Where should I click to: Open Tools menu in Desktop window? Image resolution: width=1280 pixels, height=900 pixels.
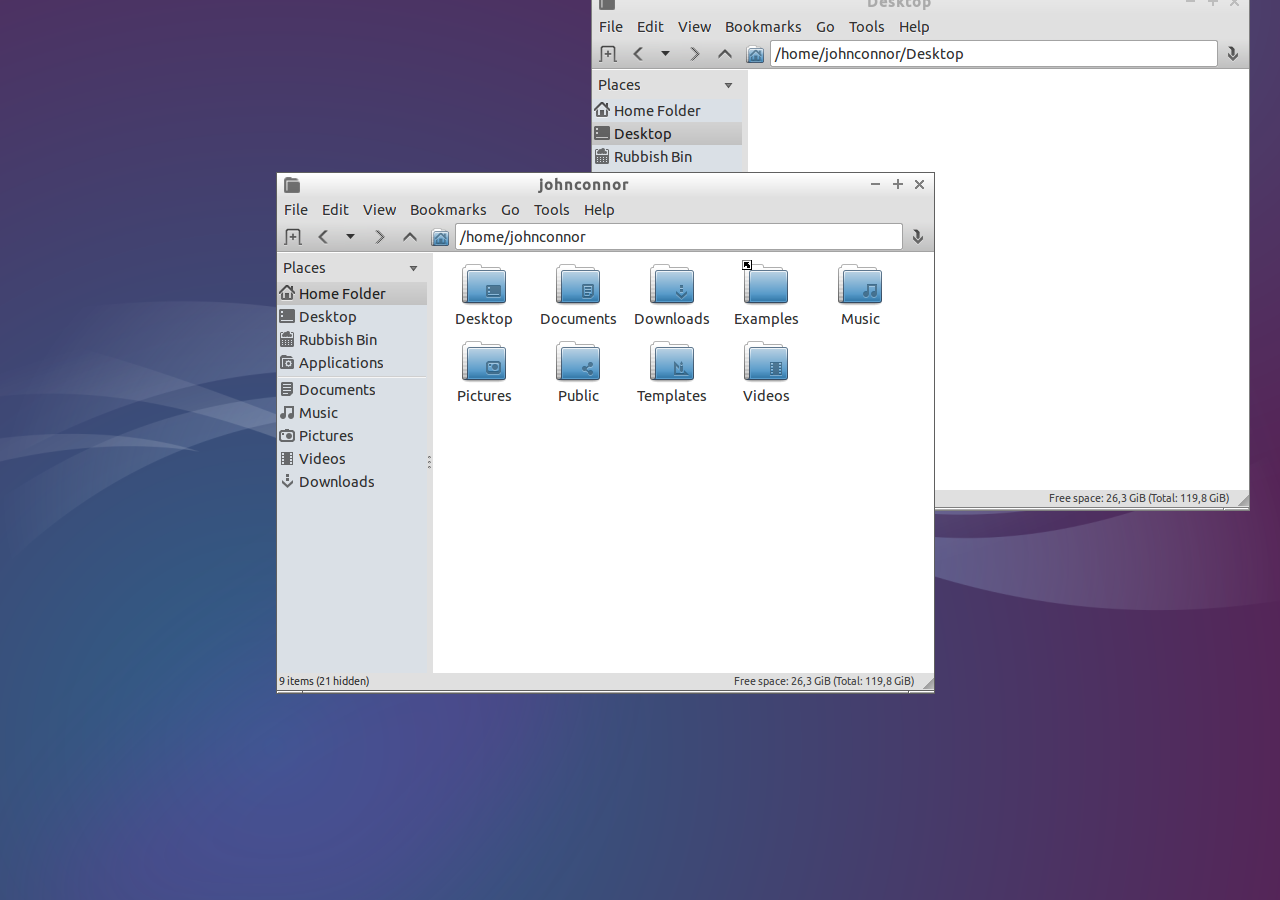pos(866,27)
